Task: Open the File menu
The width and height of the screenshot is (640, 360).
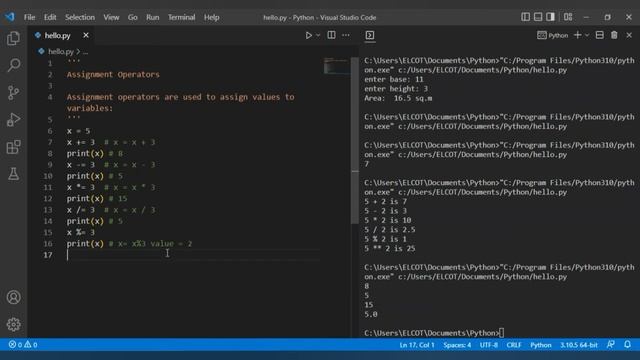Action: coord(29,17)
